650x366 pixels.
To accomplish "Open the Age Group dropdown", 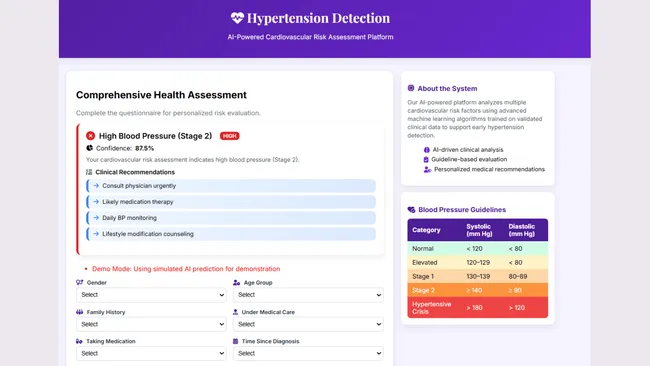I will point(308,295).
